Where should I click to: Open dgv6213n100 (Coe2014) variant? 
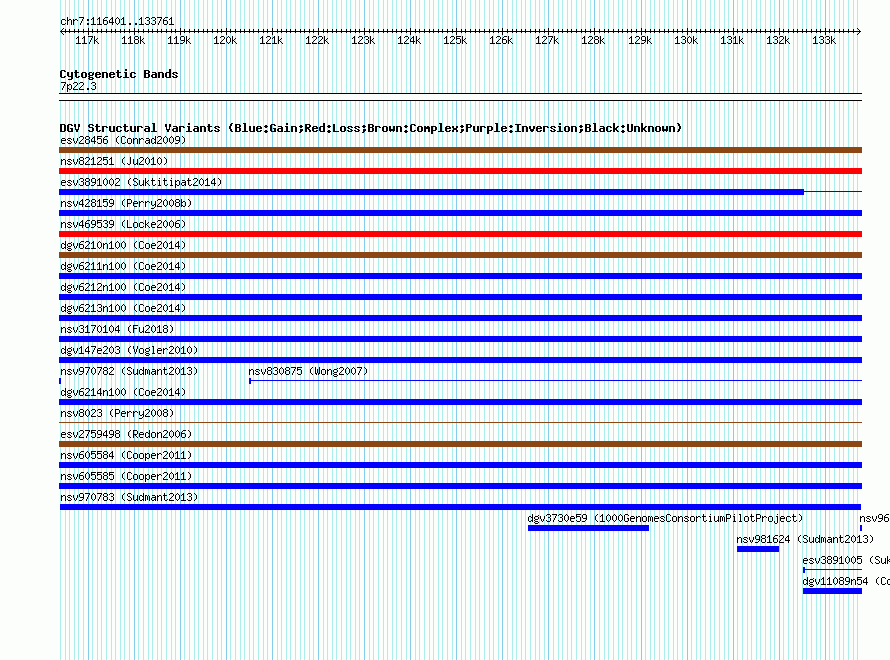coord(123,308)
